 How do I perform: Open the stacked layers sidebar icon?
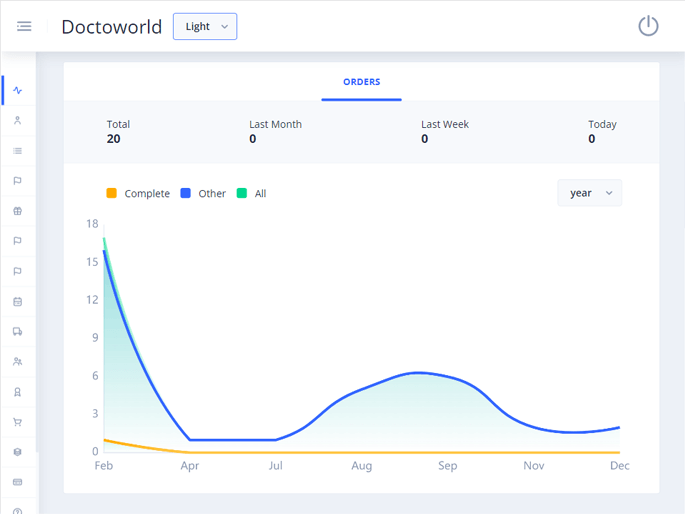tap(18, 452)
